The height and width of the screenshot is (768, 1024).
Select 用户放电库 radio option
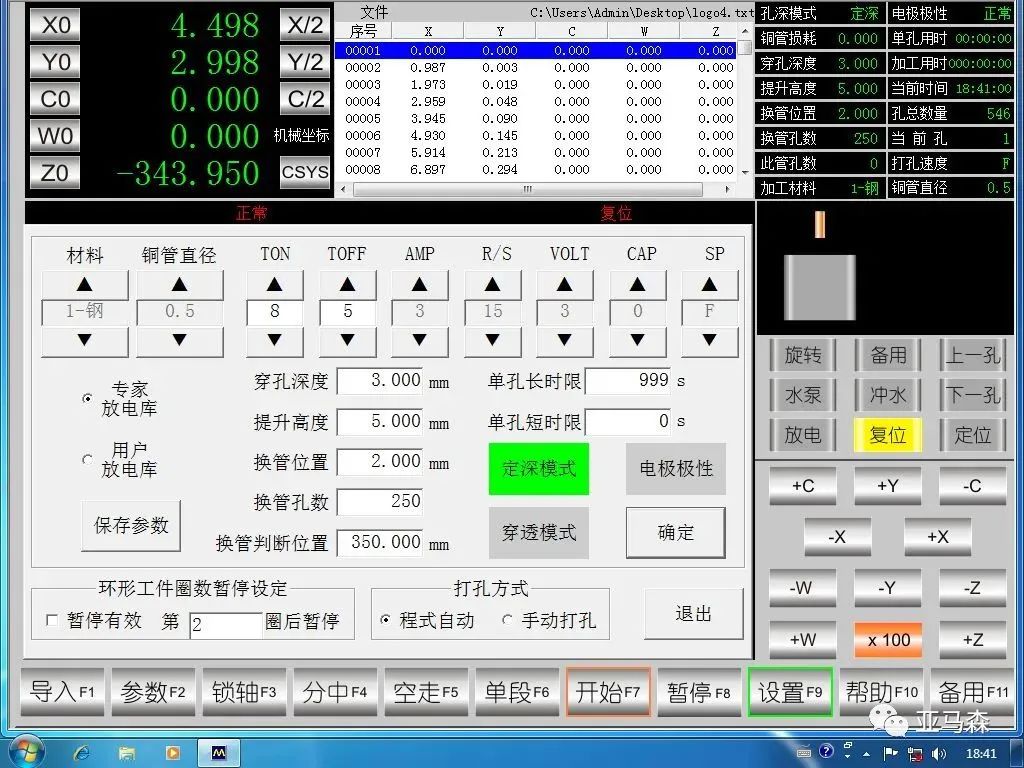pos(87,459)
